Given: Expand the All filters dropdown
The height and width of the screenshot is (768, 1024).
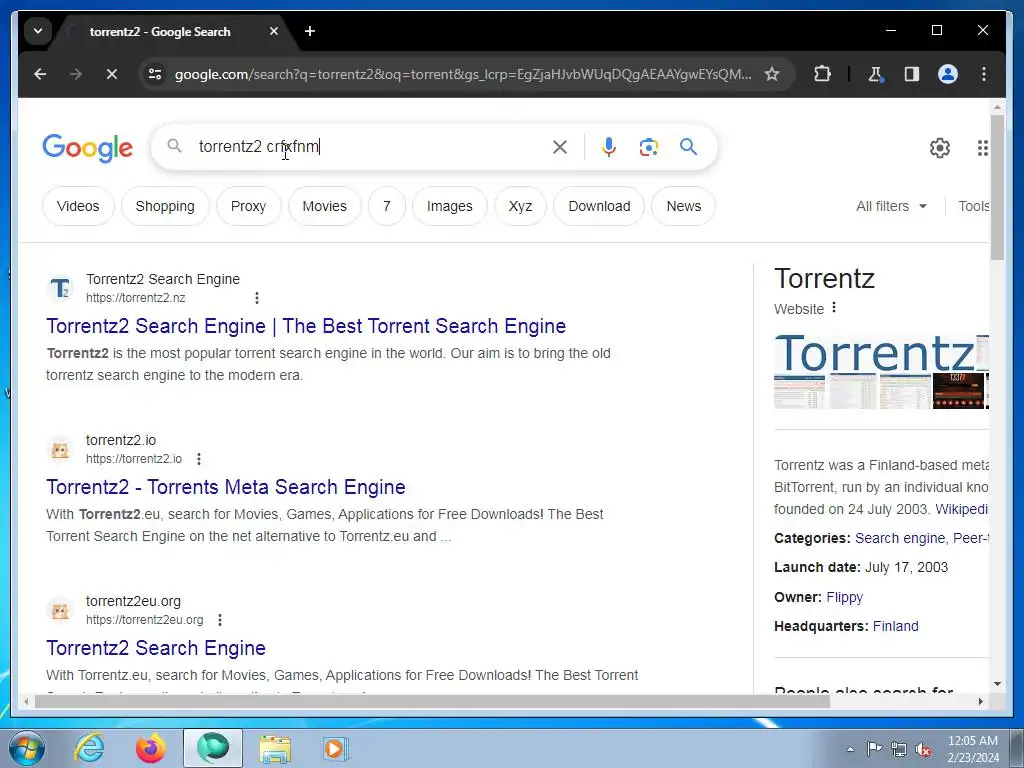Looking at the screenshot, I should 891,206.
